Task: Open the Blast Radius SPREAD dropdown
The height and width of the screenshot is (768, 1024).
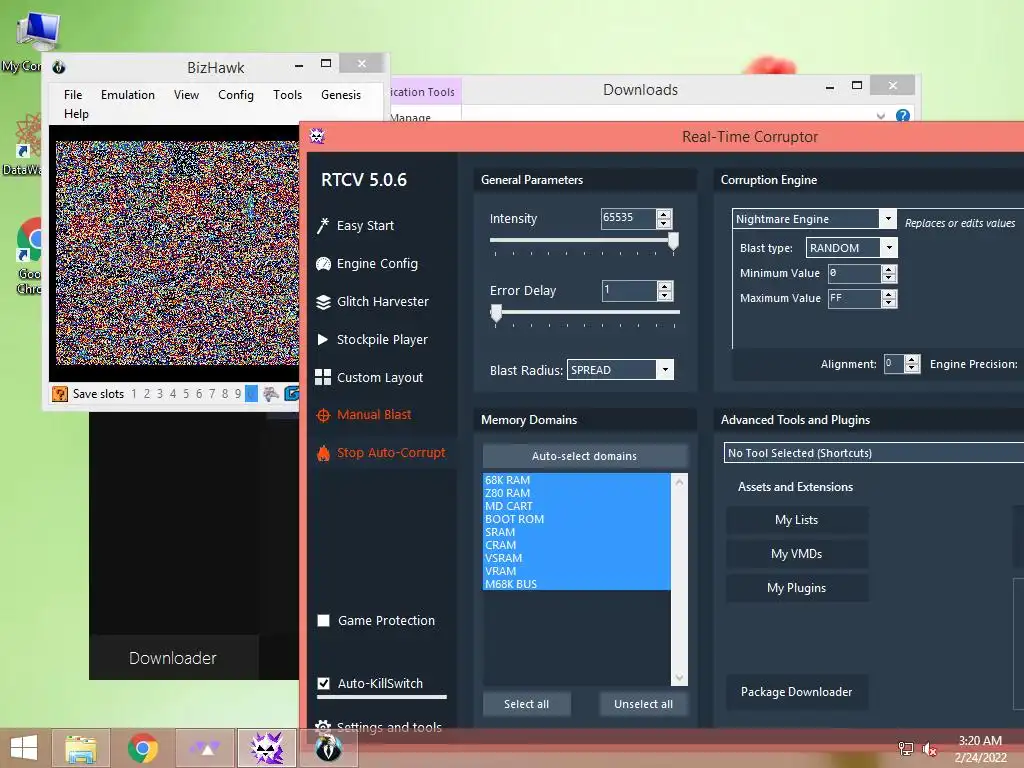Action: pos(665,370)
